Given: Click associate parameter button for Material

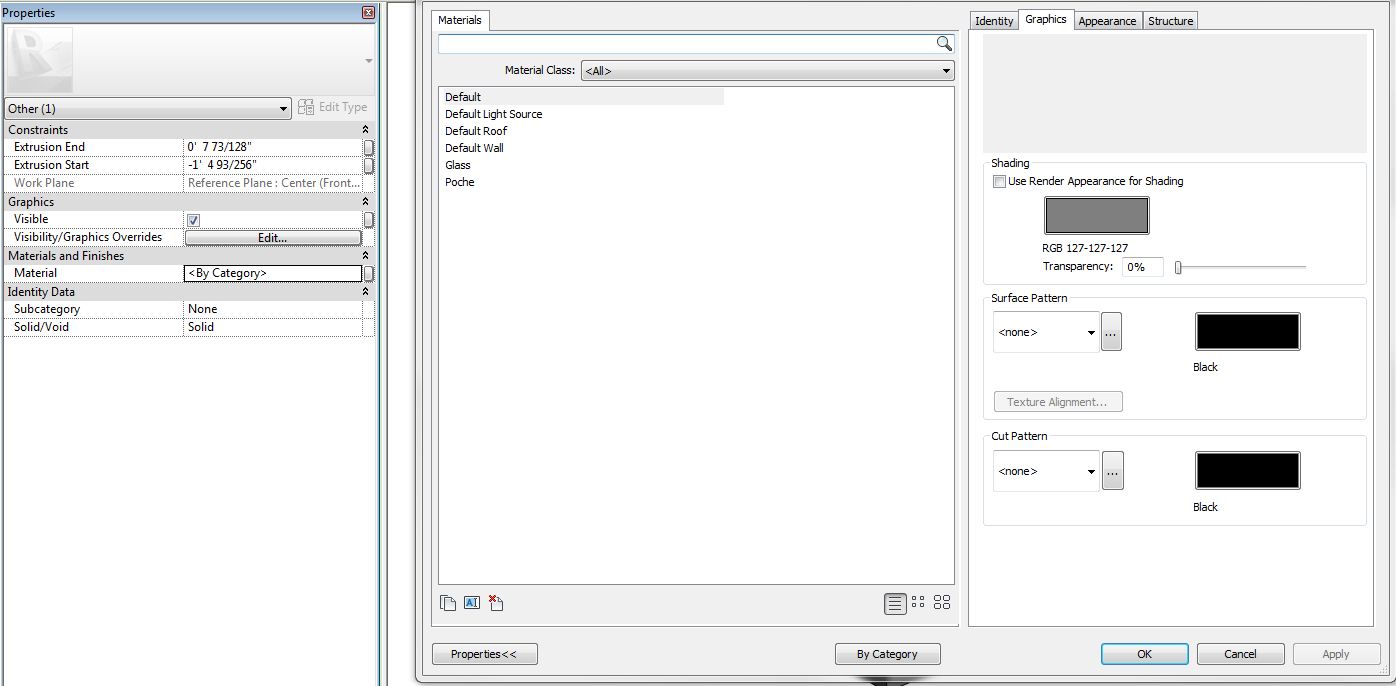Looking at the screenshot, I should [369, 273].
